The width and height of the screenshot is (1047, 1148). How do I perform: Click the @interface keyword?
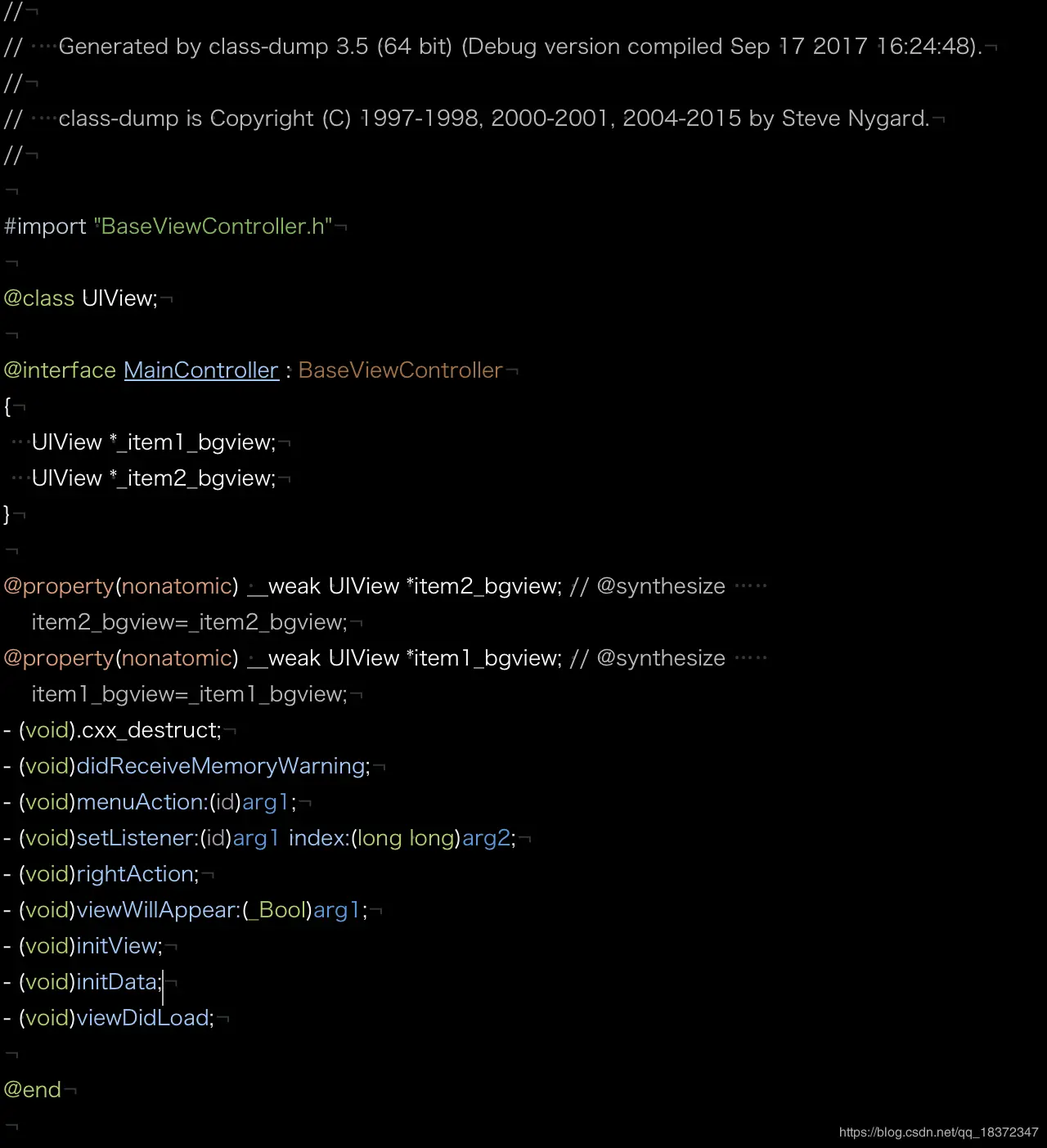point(60,370)
